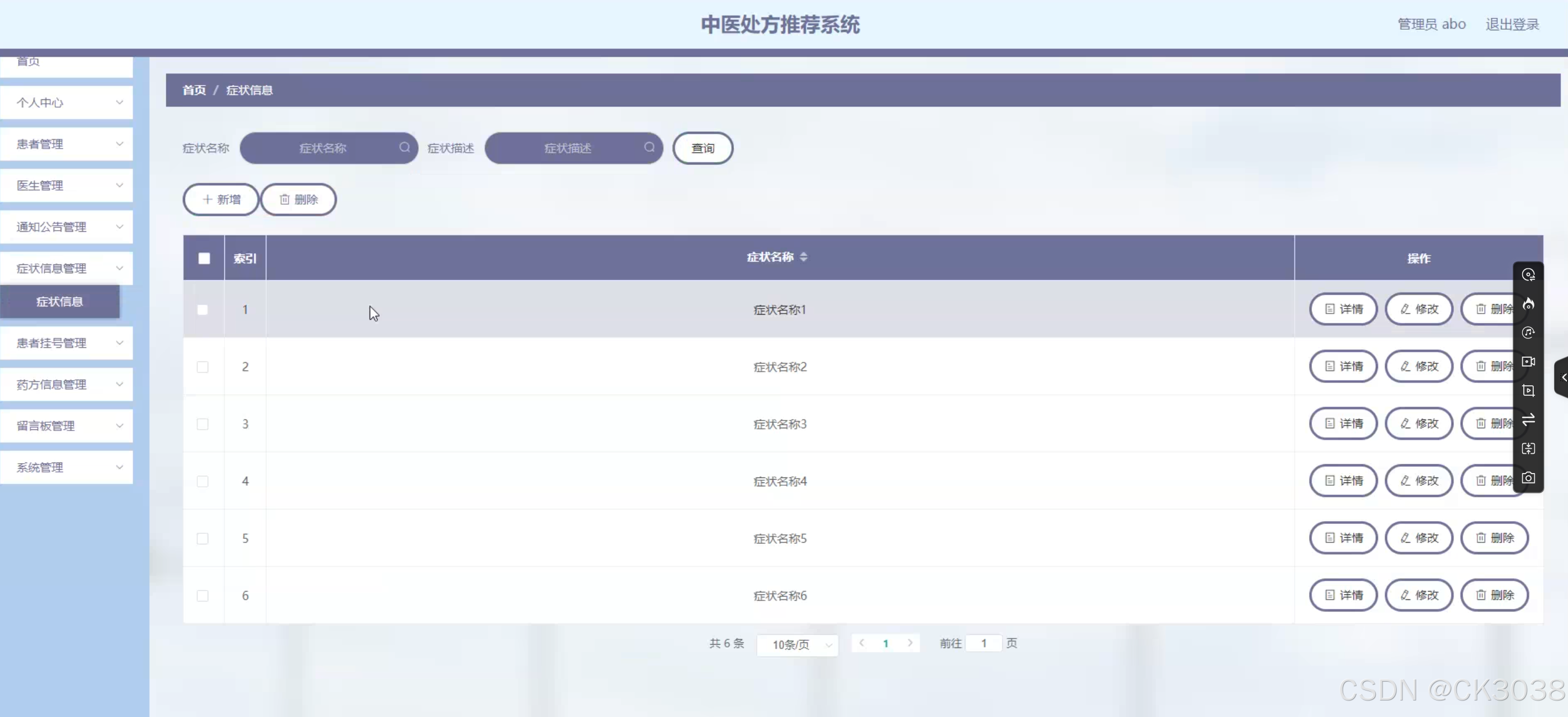The image size is (1568, 717).
Task: Sort by the 症状名称 column arrows
Action: [x=804, y=257]
